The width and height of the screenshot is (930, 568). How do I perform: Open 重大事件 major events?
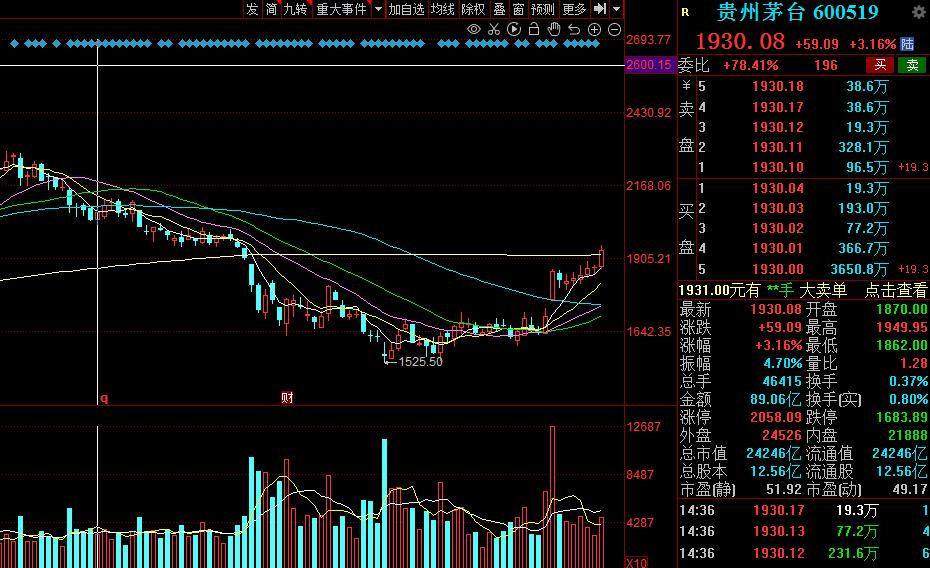click(342, 9)
